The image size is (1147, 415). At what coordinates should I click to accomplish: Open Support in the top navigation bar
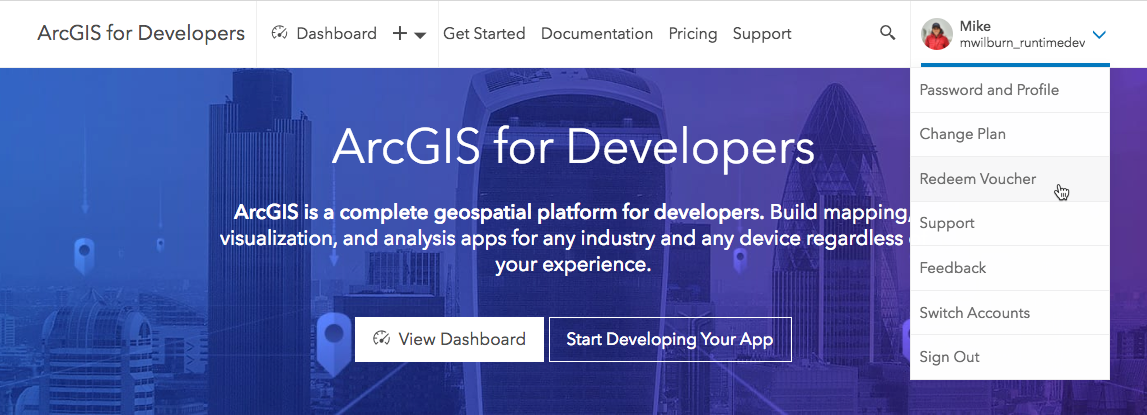pos(761,34)
